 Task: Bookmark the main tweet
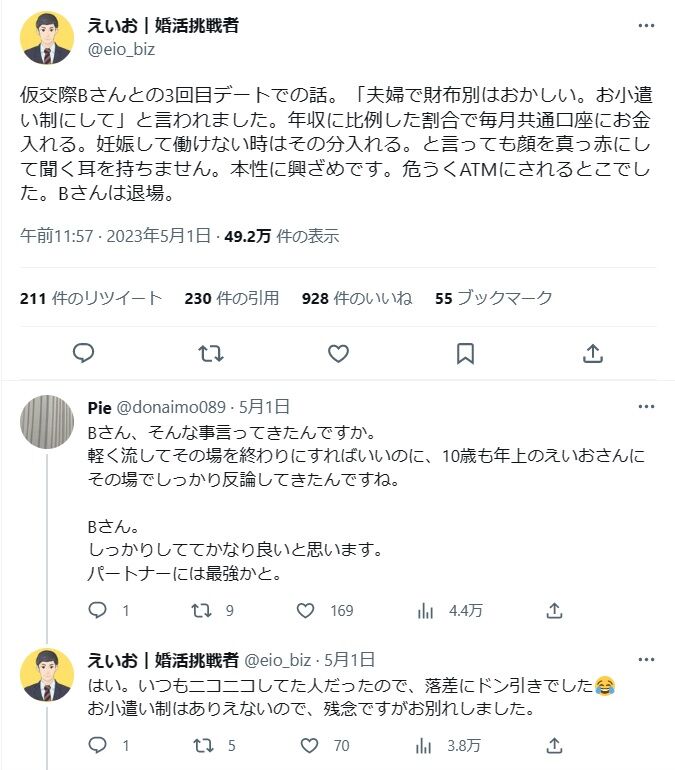tap(465, 353)
